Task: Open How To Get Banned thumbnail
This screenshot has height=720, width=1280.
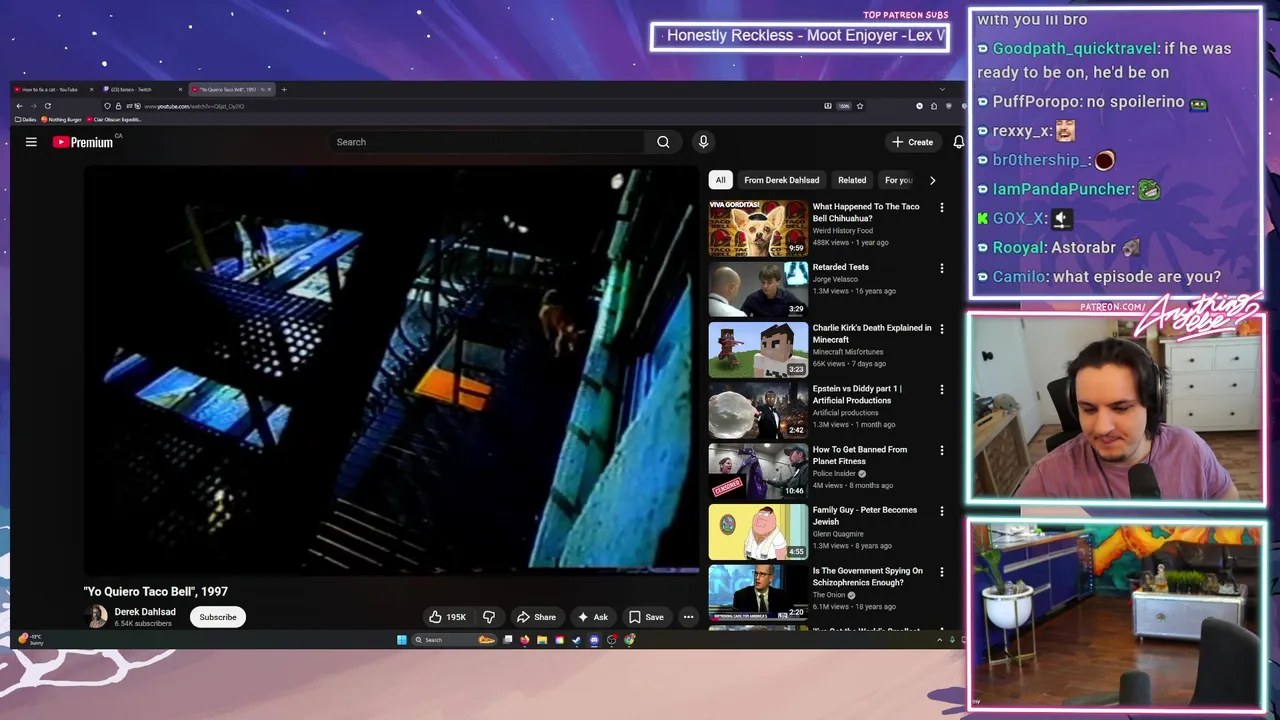Action: click(x=758, y=471)
